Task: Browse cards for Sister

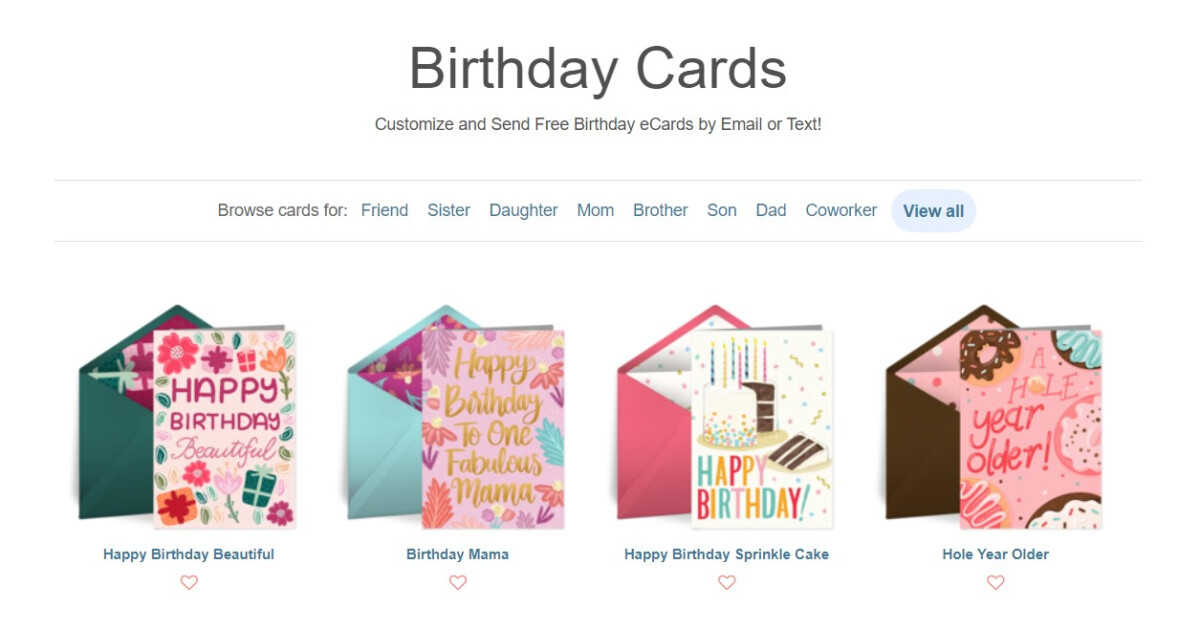Action: click(x=449, y=210)
